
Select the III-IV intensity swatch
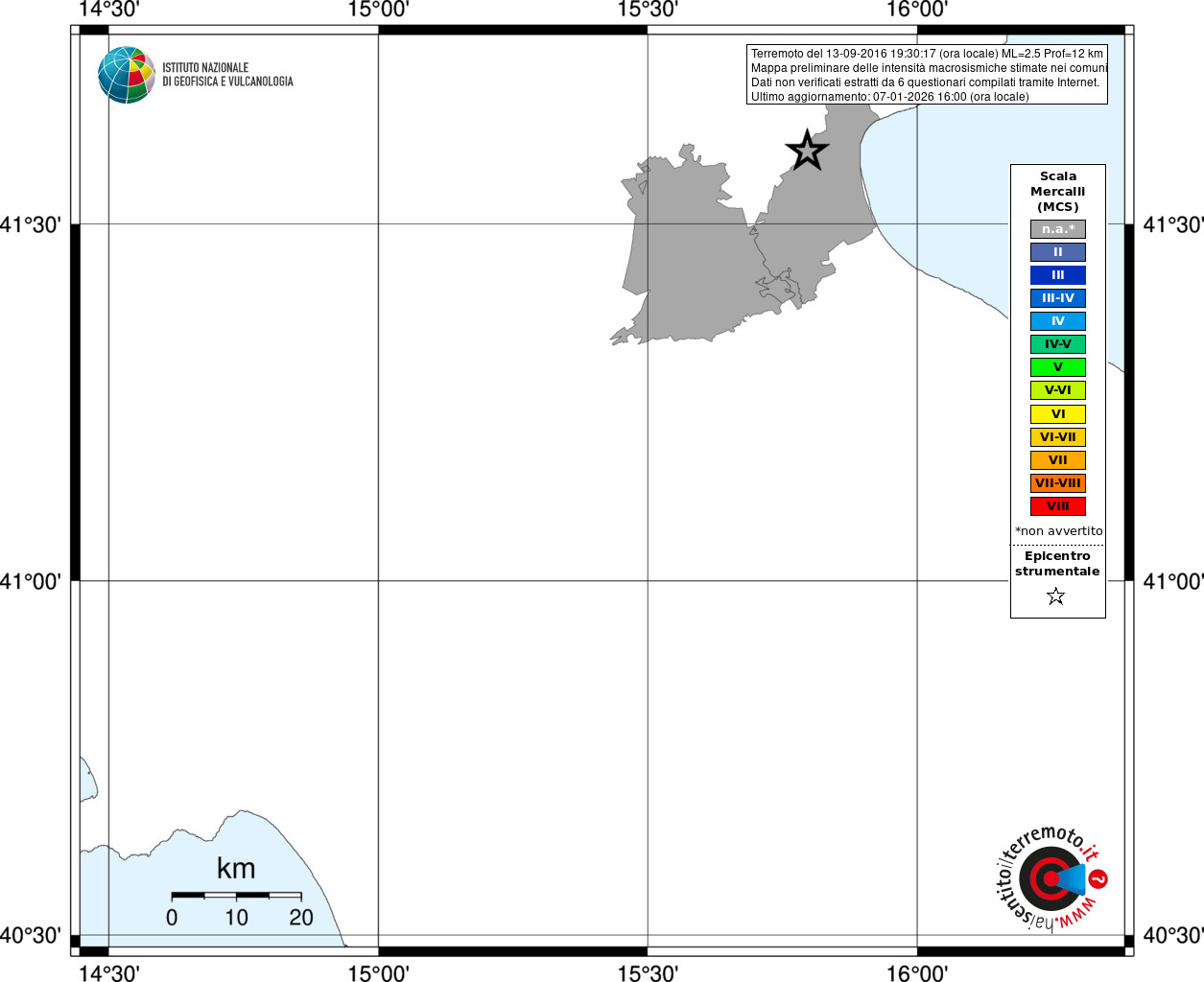pyautogui.click(x=1058, y=298)
